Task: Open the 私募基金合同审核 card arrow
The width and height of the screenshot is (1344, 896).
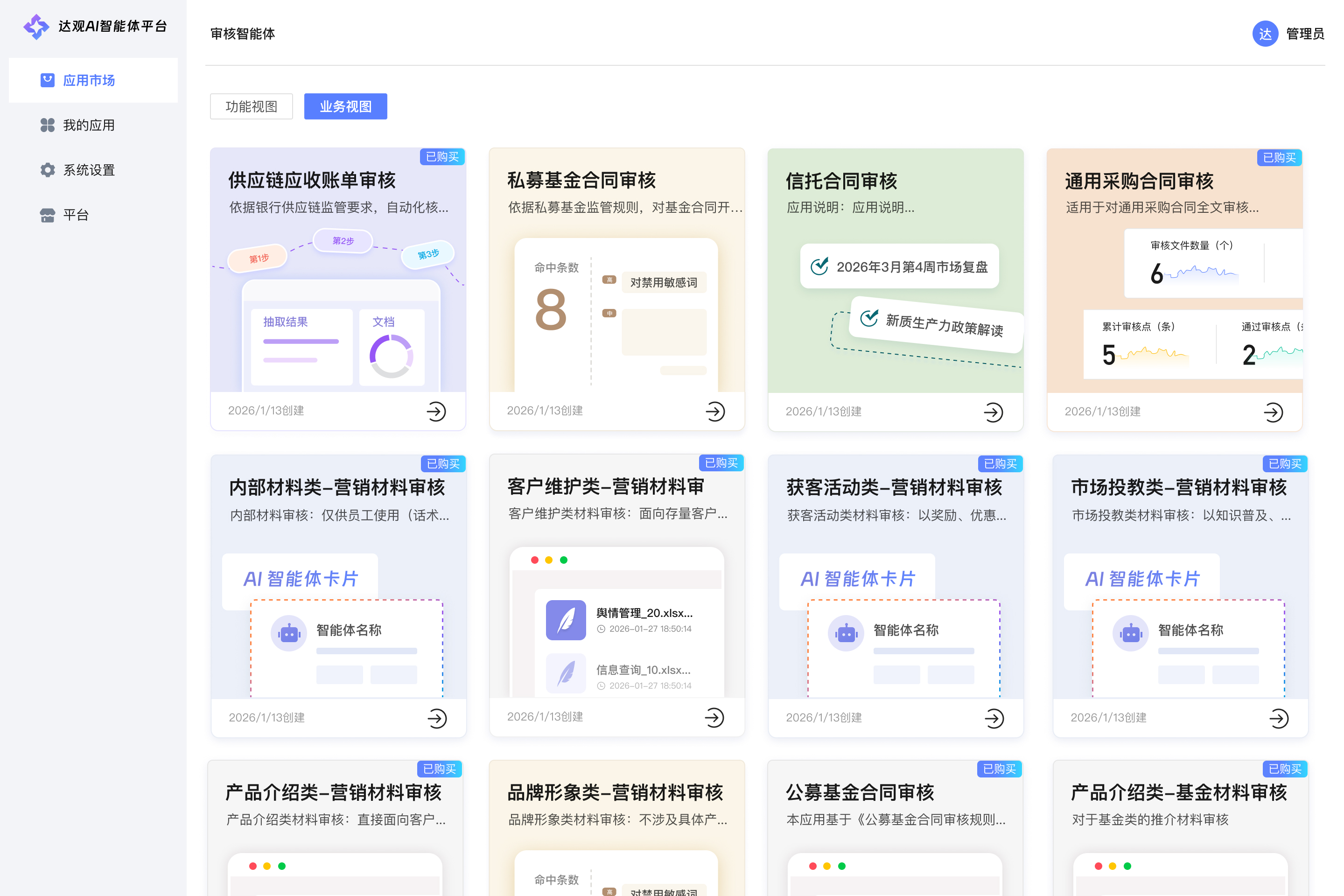Action: (715, 411)
